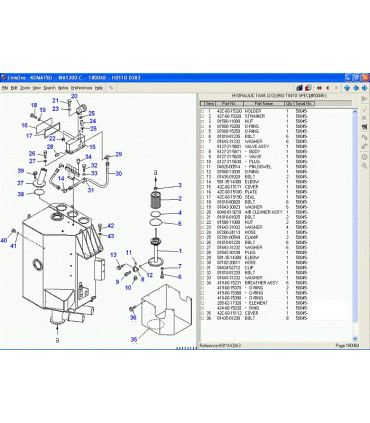370x423 pixels.
Task: Click the grey X icon beside parts list
Action: (364, 118)
